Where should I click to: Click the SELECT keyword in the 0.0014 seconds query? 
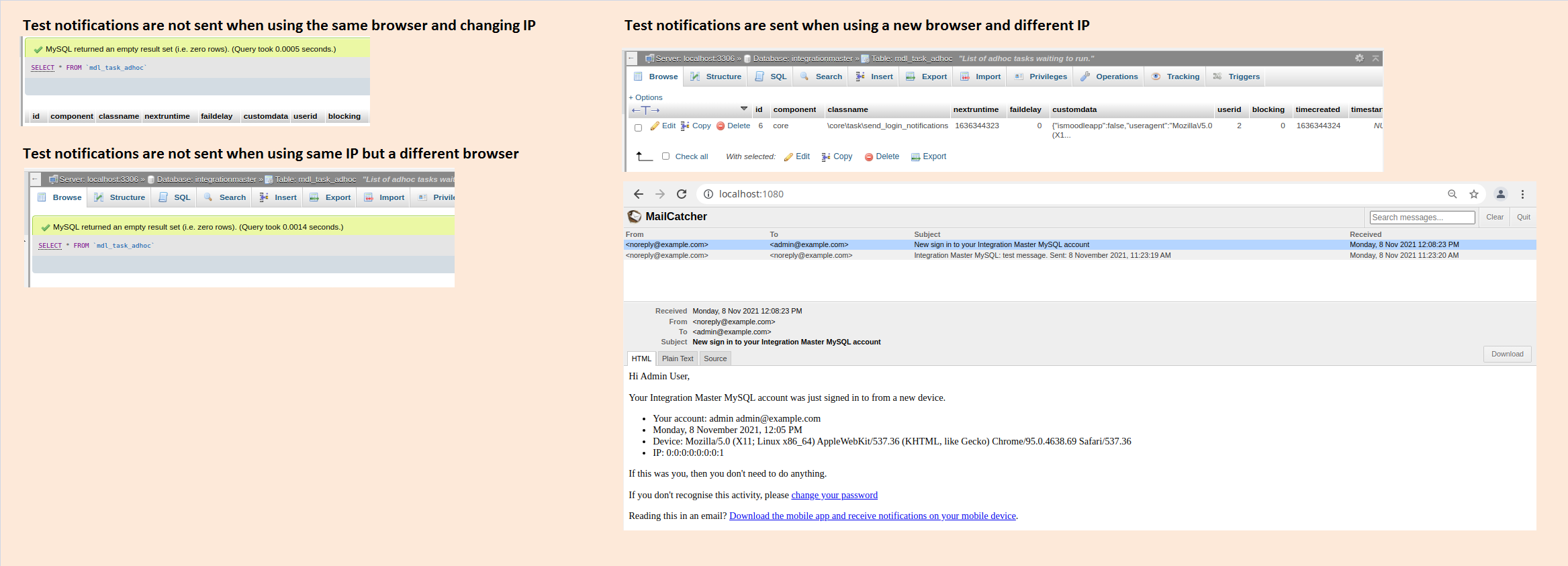tap(50, 246)
